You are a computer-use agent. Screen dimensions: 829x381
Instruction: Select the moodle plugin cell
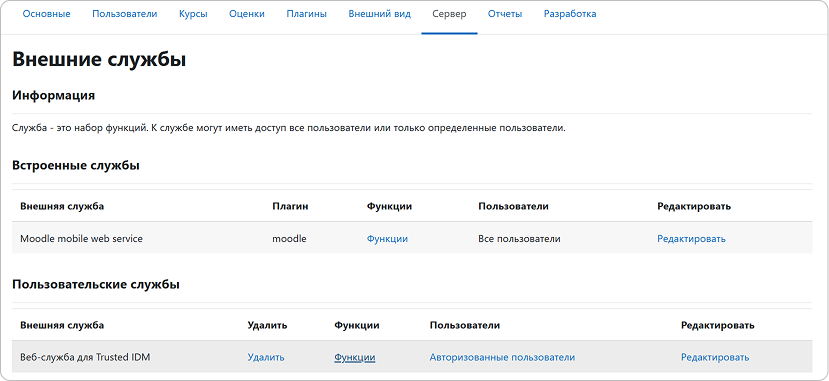[289, 239]
